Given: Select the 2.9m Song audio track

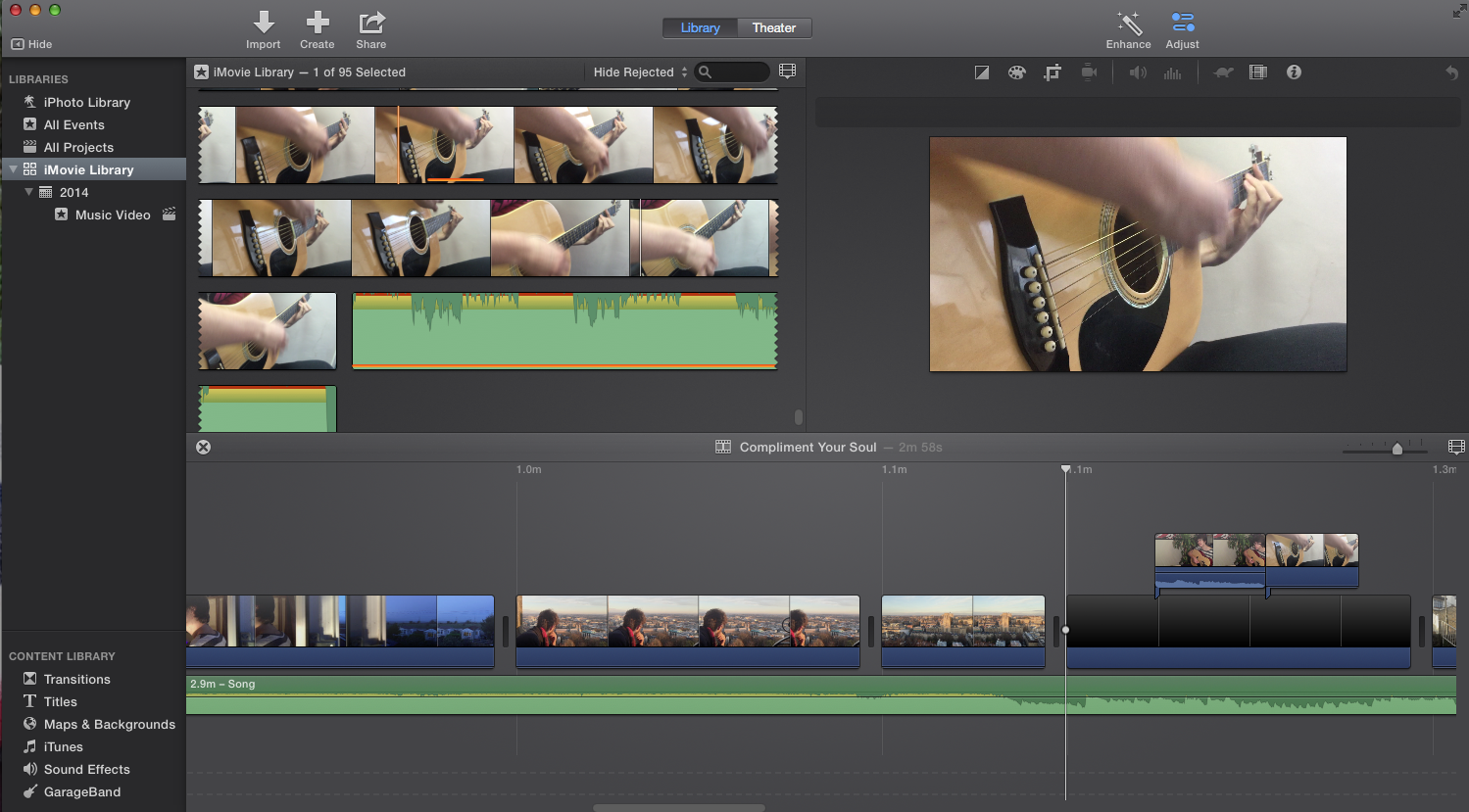Looking at the screenshot, I should pyautogui.click(x=821, y=694).
